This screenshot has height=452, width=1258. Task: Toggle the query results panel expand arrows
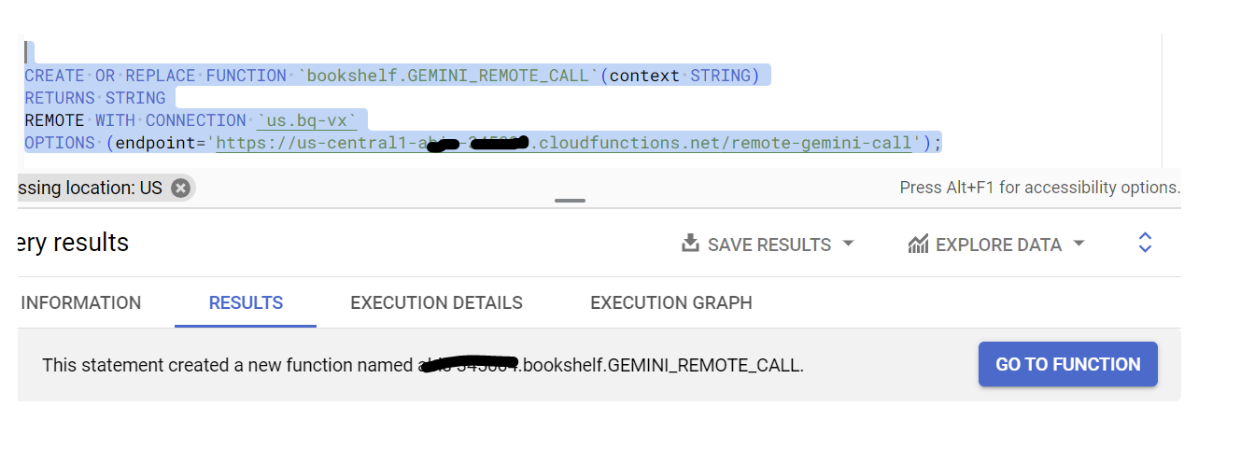pos(1145,243)
